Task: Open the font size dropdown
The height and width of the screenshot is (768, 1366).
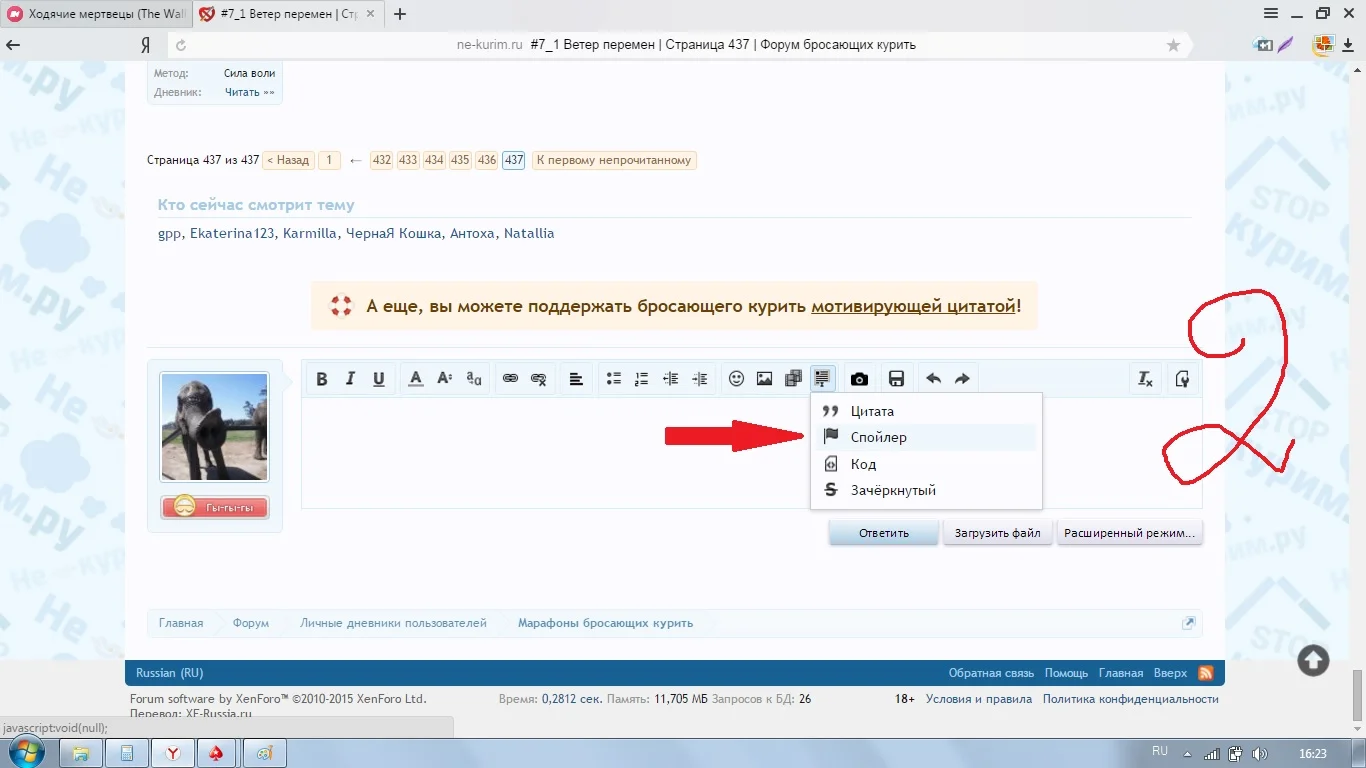Action: pyautogui.click(x=445, y=379)
